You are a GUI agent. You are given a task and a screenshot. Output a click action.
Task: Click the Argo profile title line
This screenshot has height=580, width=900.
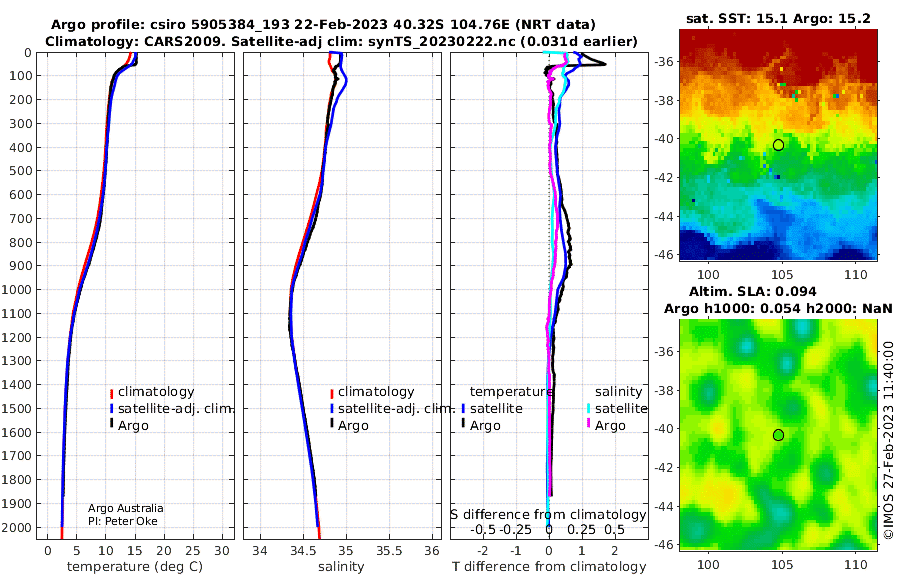[x=323, y=25]
